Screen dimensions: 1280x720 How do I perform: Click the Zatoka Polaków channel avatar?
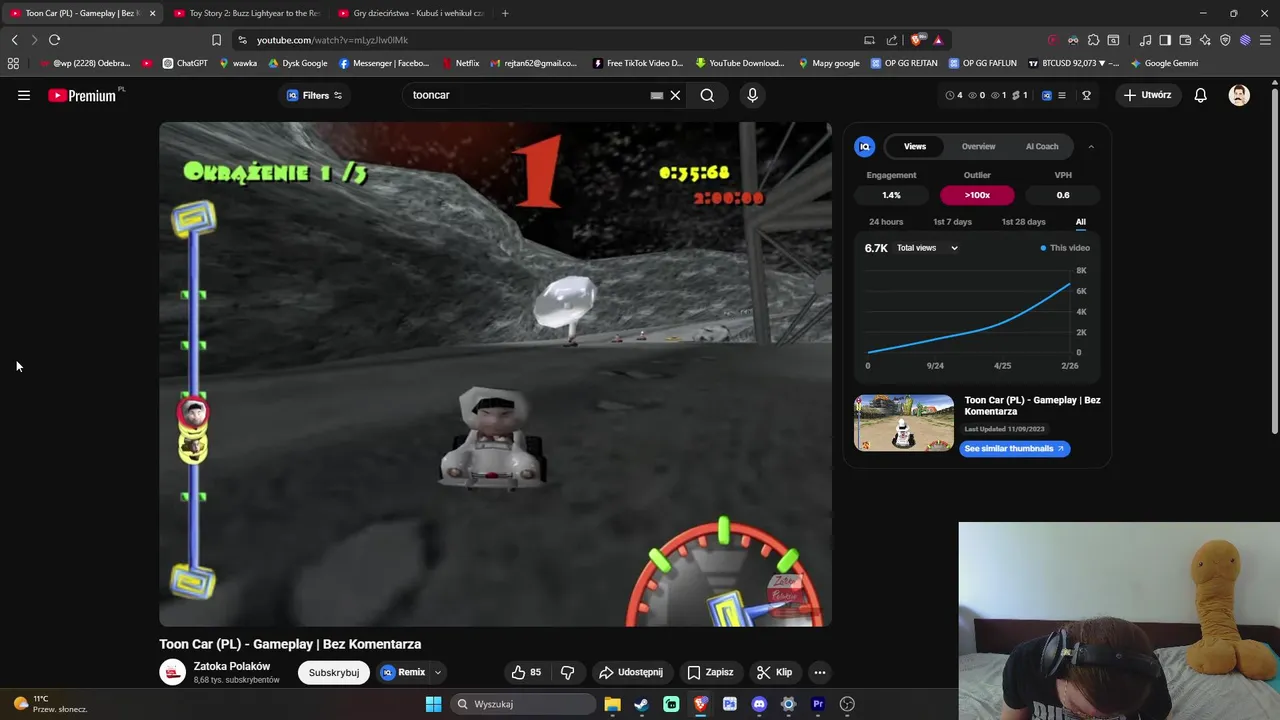pyautogui.click(x=173, y=672)
